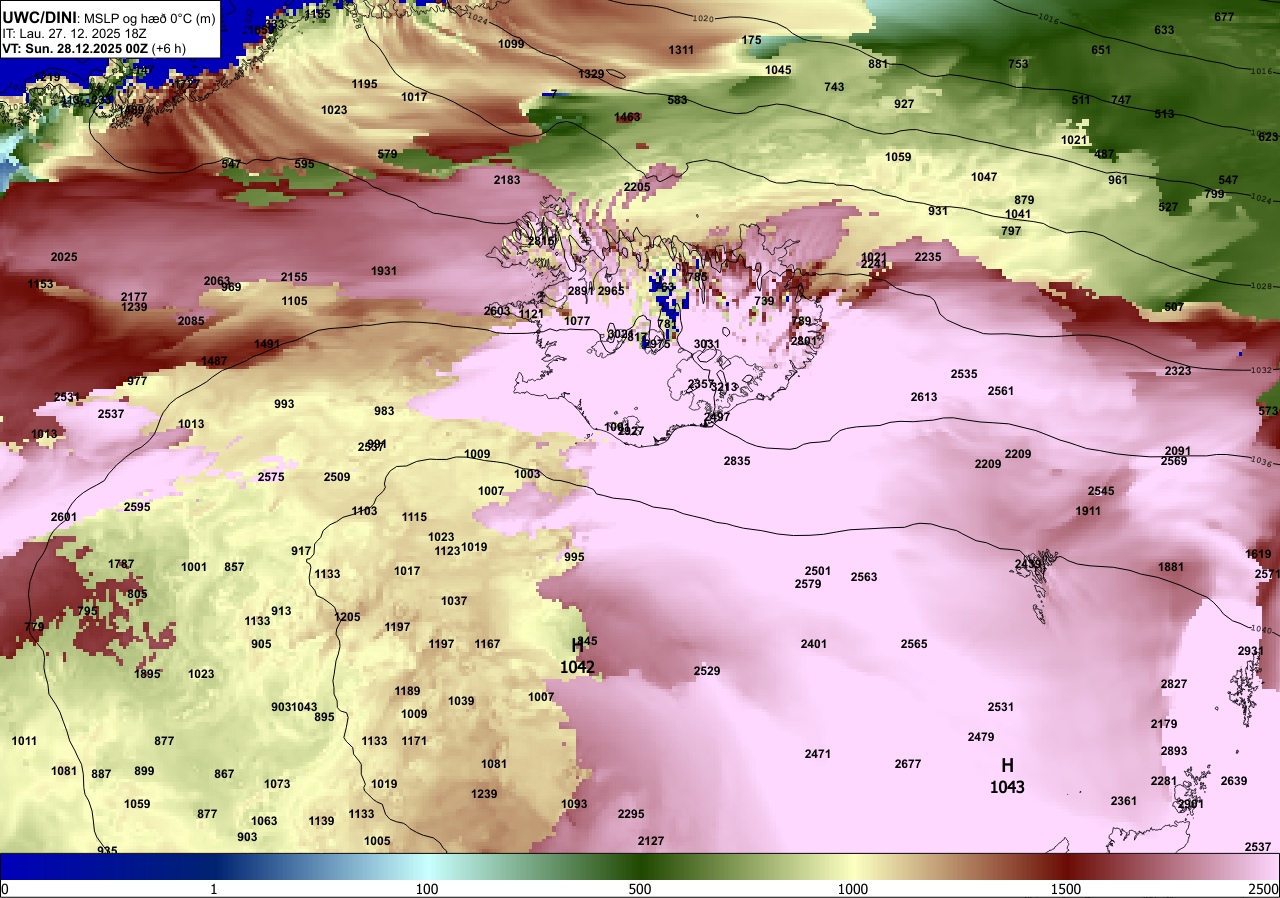Click the height value 1911
1280x898 pixels.
1088,511
